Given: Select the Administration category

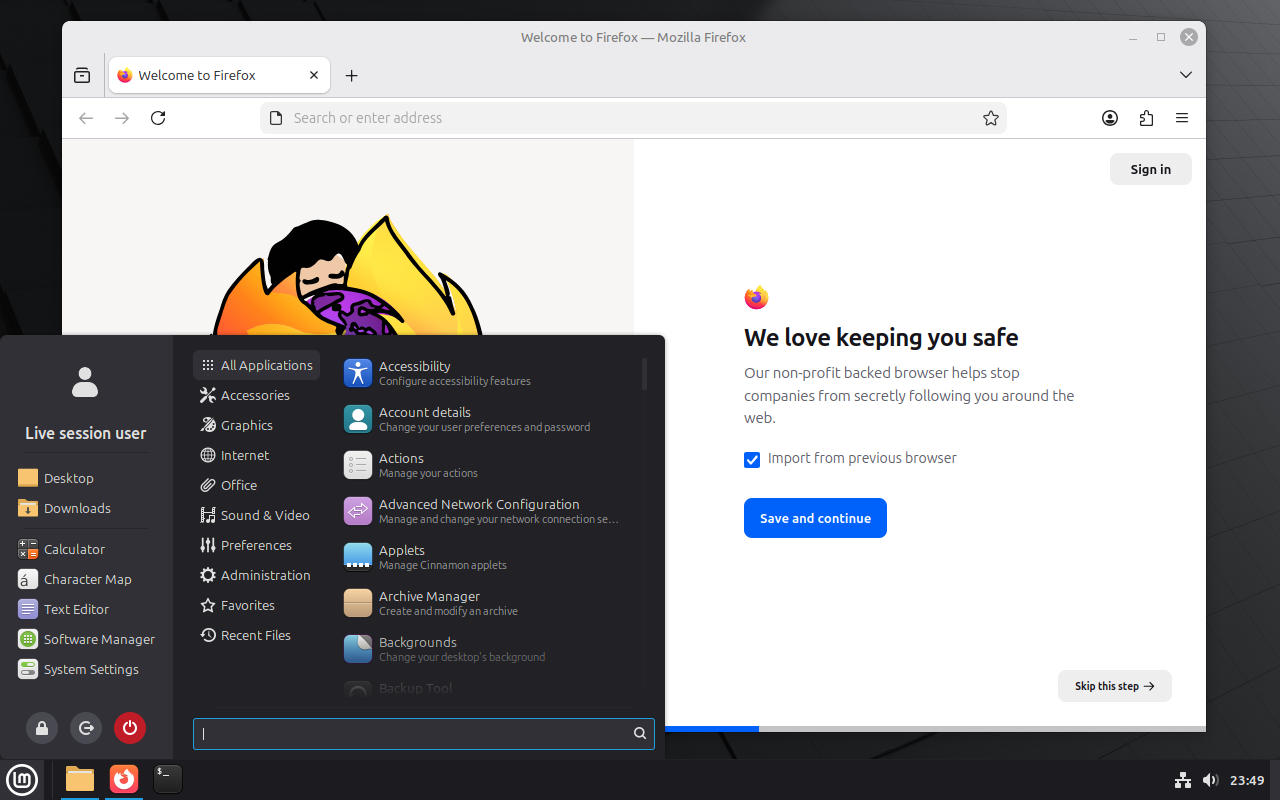Looking at the screenshot, I should click(256, 575).
